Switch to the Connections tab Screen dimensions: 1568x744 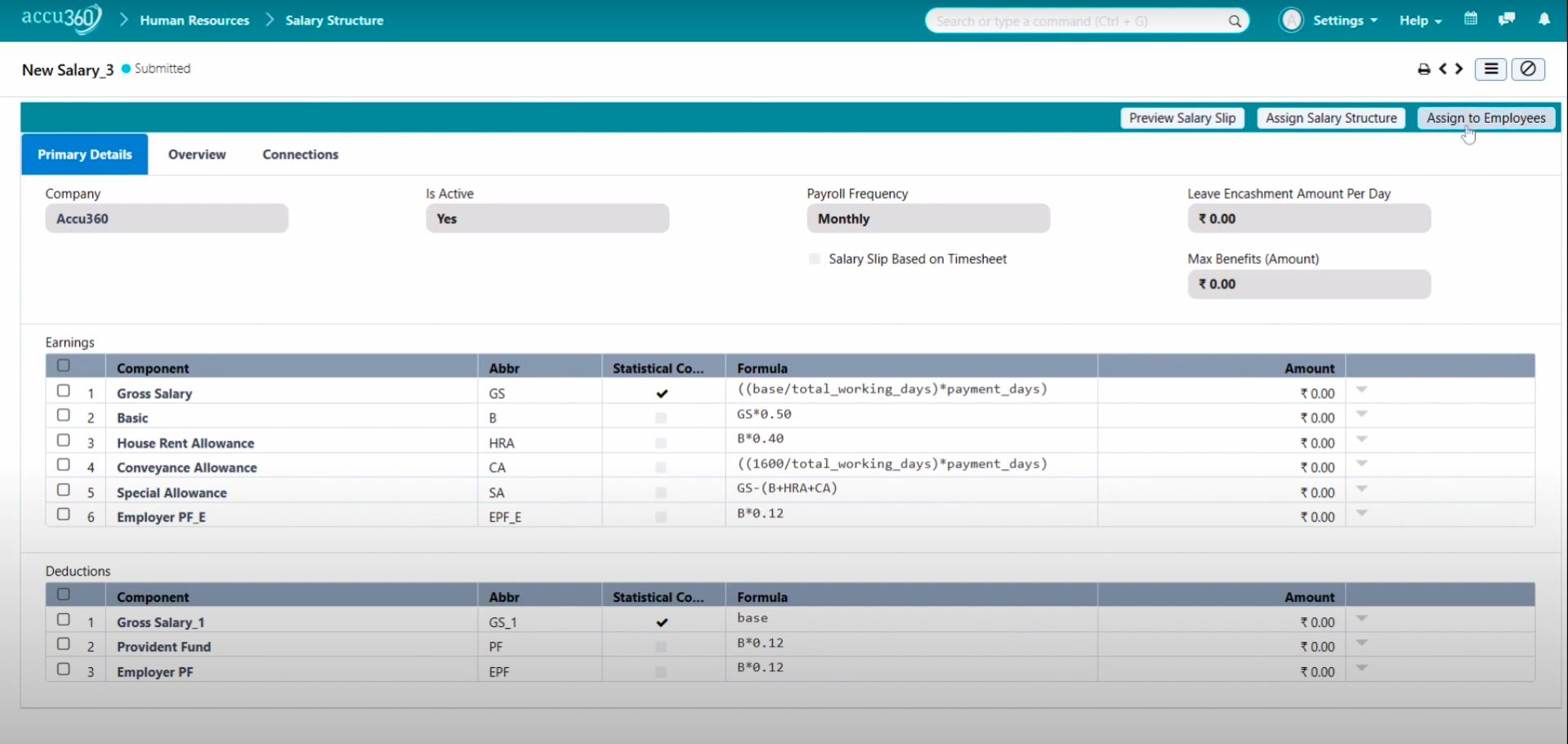pyautogui.click(x=301, y=155)
